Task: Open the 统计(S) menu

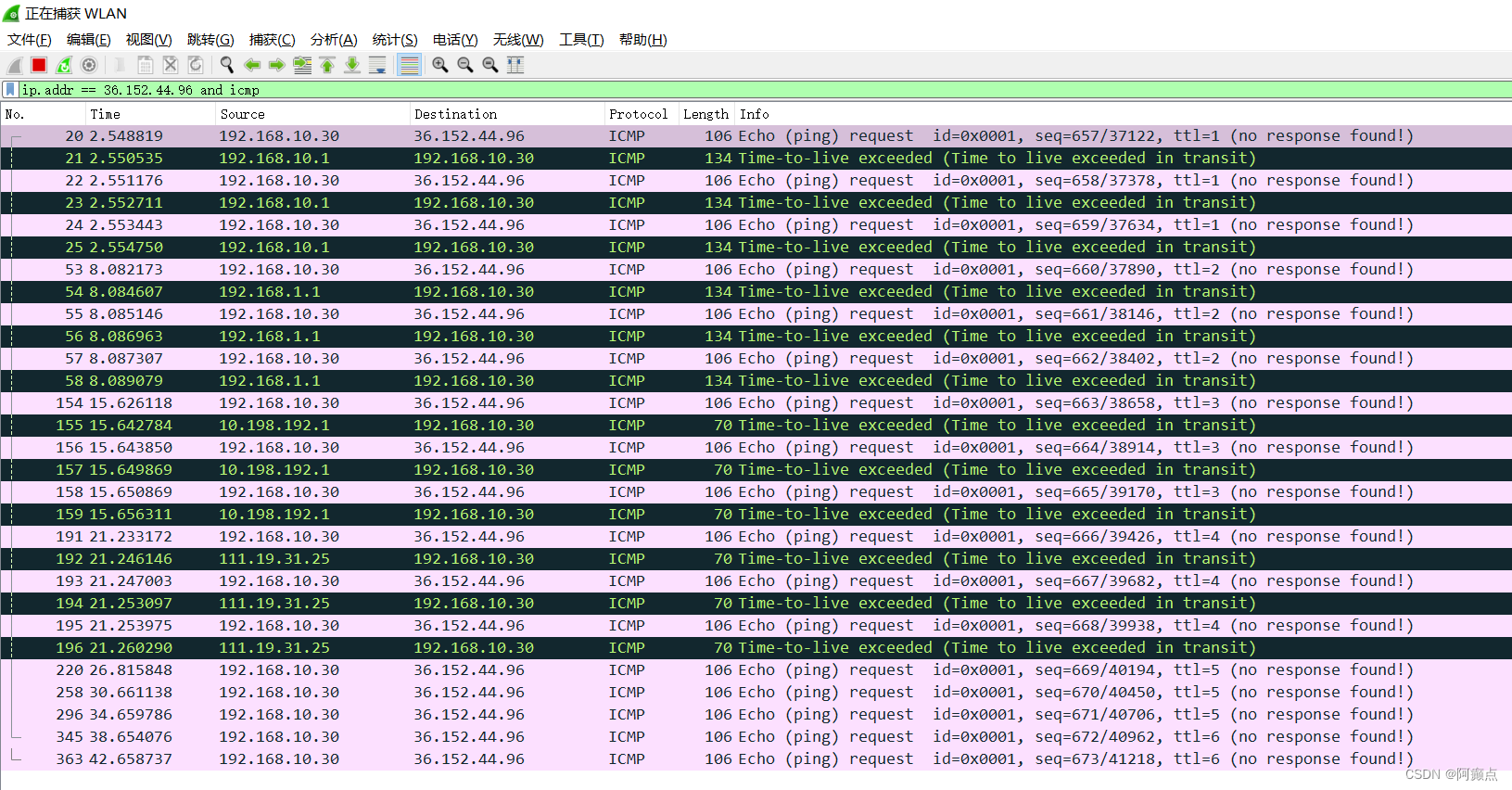Action: [395, 40]
